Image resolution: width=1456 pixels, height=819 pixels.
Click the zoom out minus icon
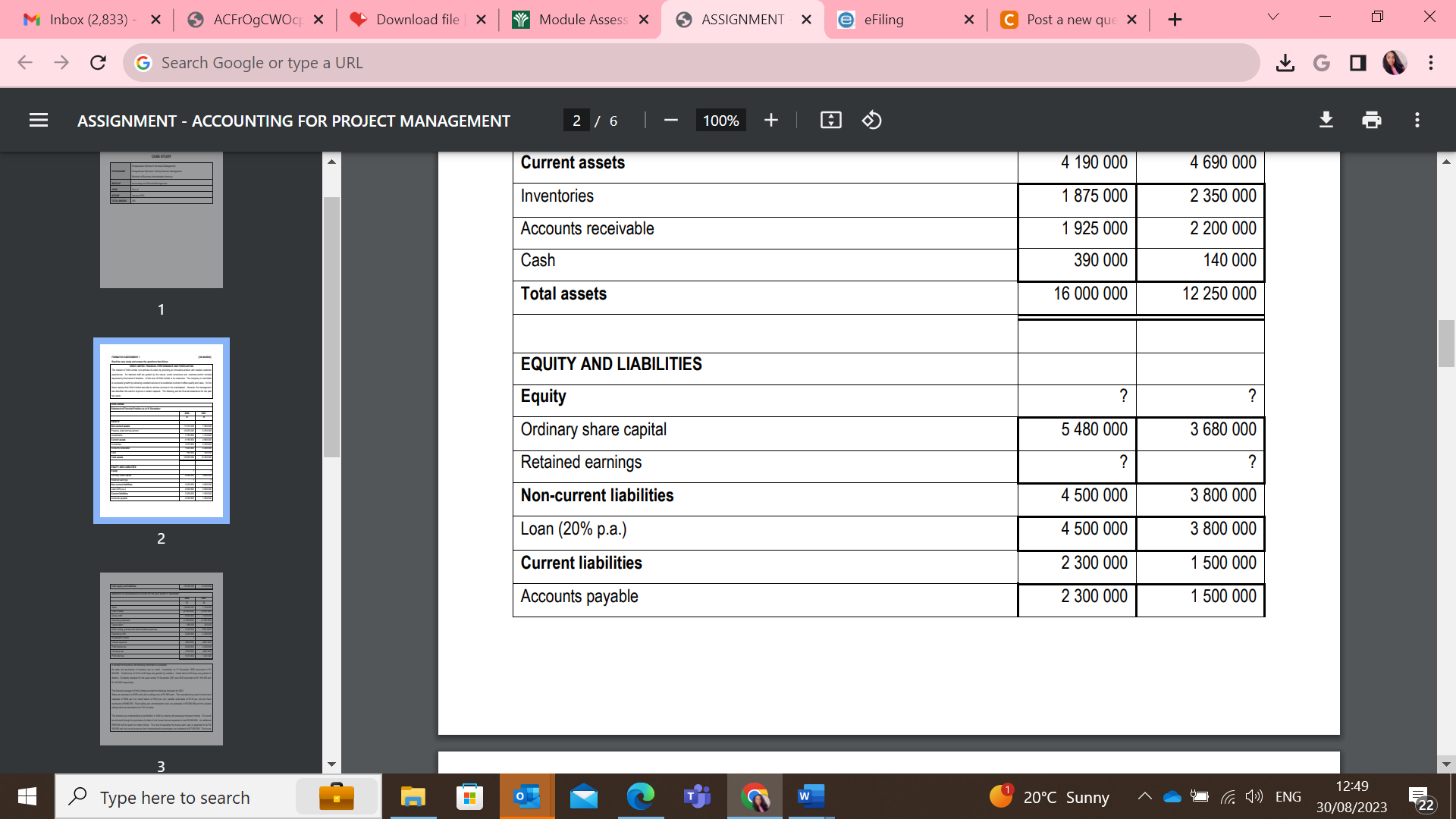pos(670,121)
